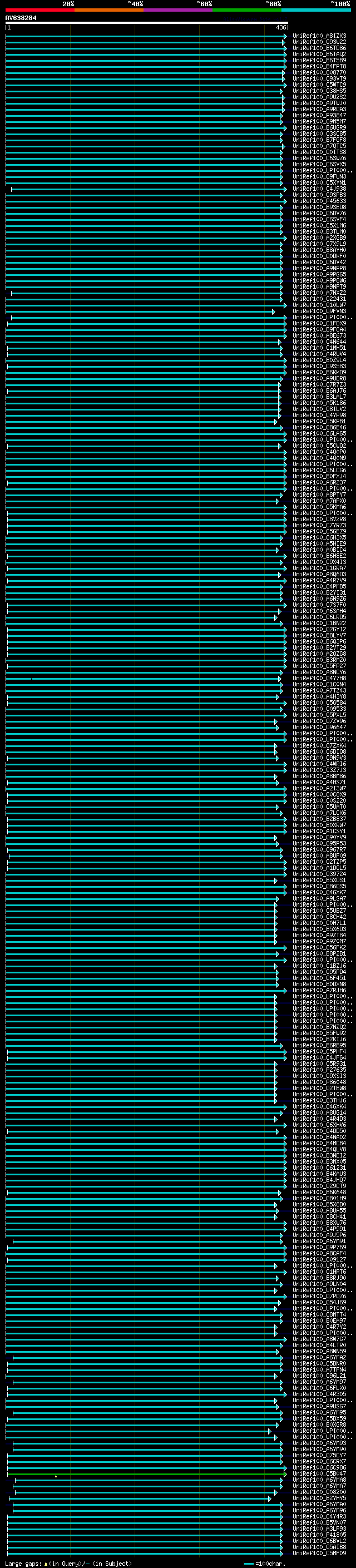
Task: Select label UniRef100_Q5B047
Action: pos(319,1473)
